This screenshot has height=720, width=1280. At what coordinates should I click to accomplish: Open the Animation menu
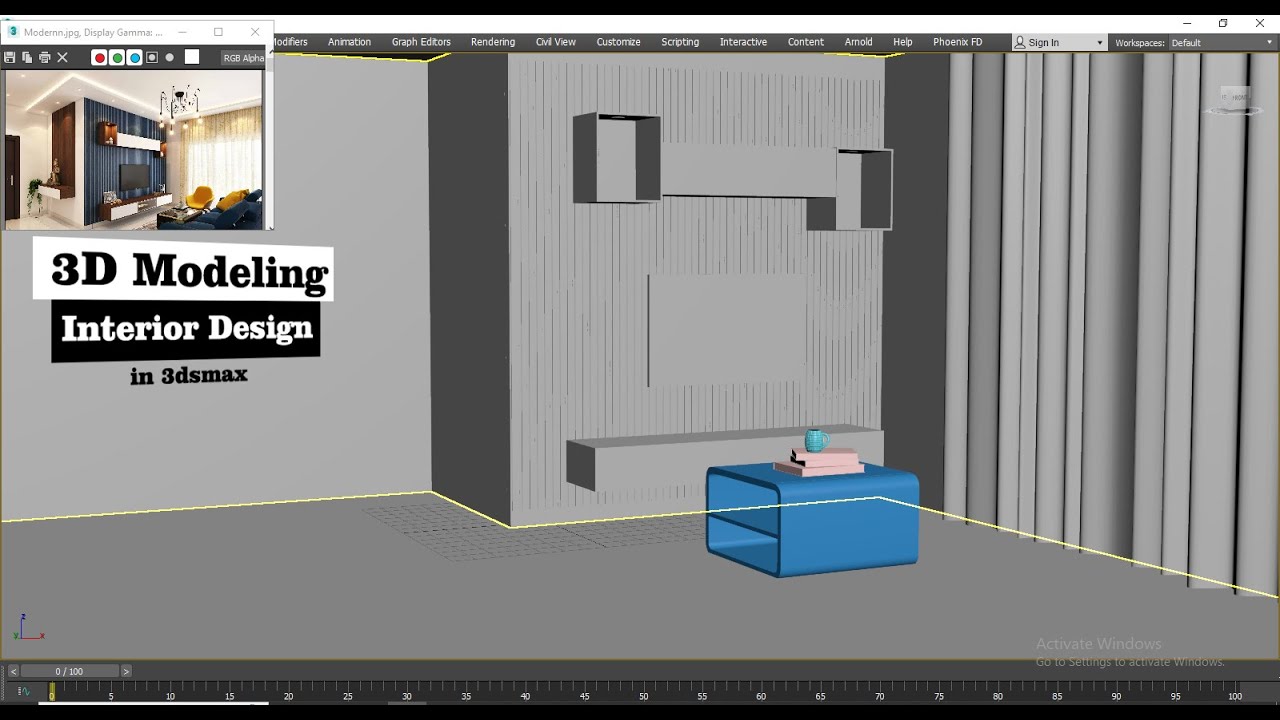click(349, 42)
